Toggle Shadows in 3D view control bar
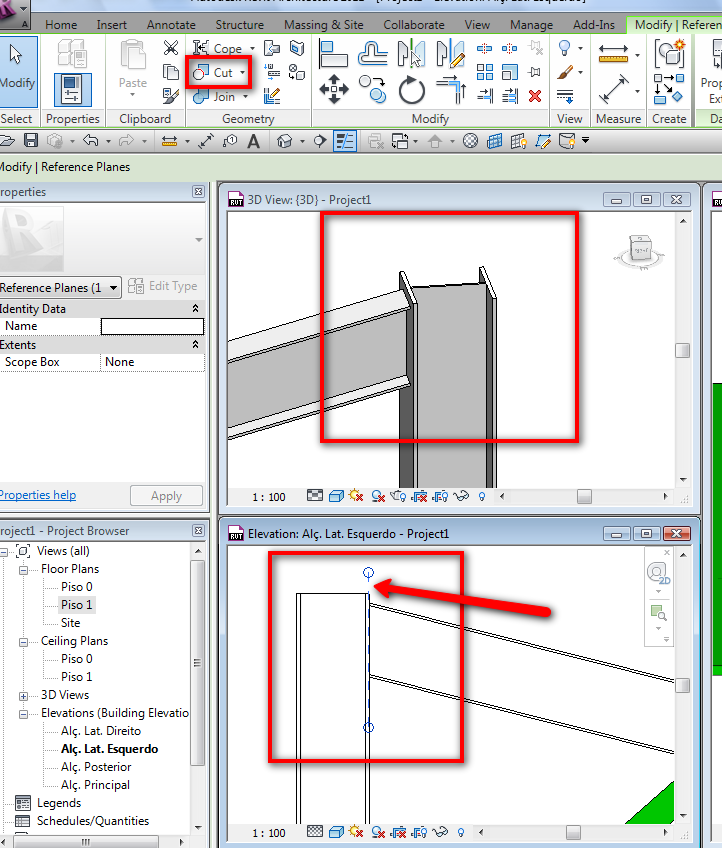This screenshot has width=722, height=848. click(x=378, y=496)
